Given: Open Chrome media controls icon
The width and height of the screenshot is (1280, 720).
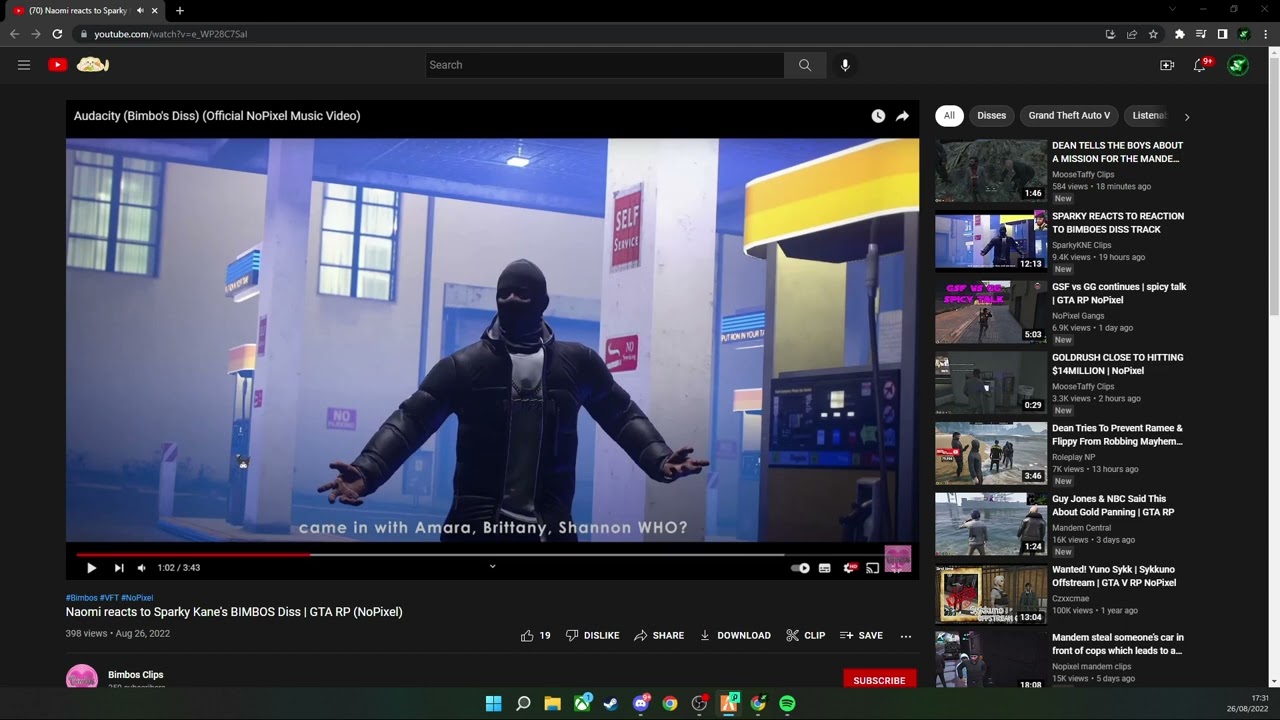Looking at the screenshot, I should coord(1201,34).
